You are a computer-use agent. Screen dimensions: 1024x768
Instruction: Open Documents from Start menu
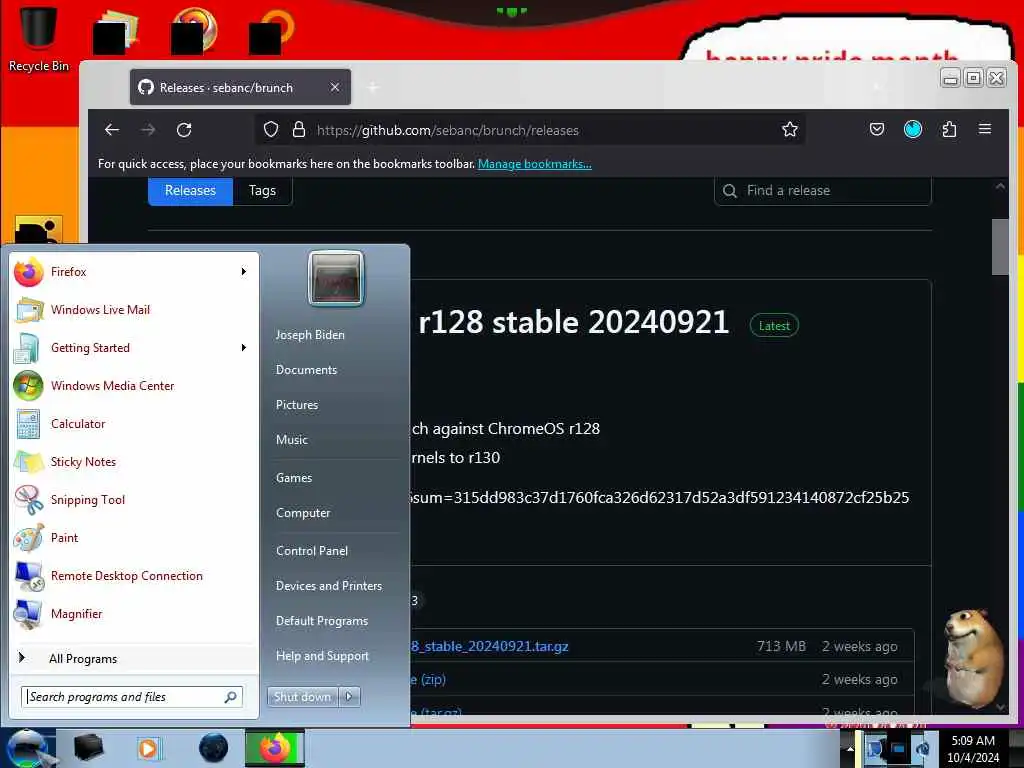(306, 370)
